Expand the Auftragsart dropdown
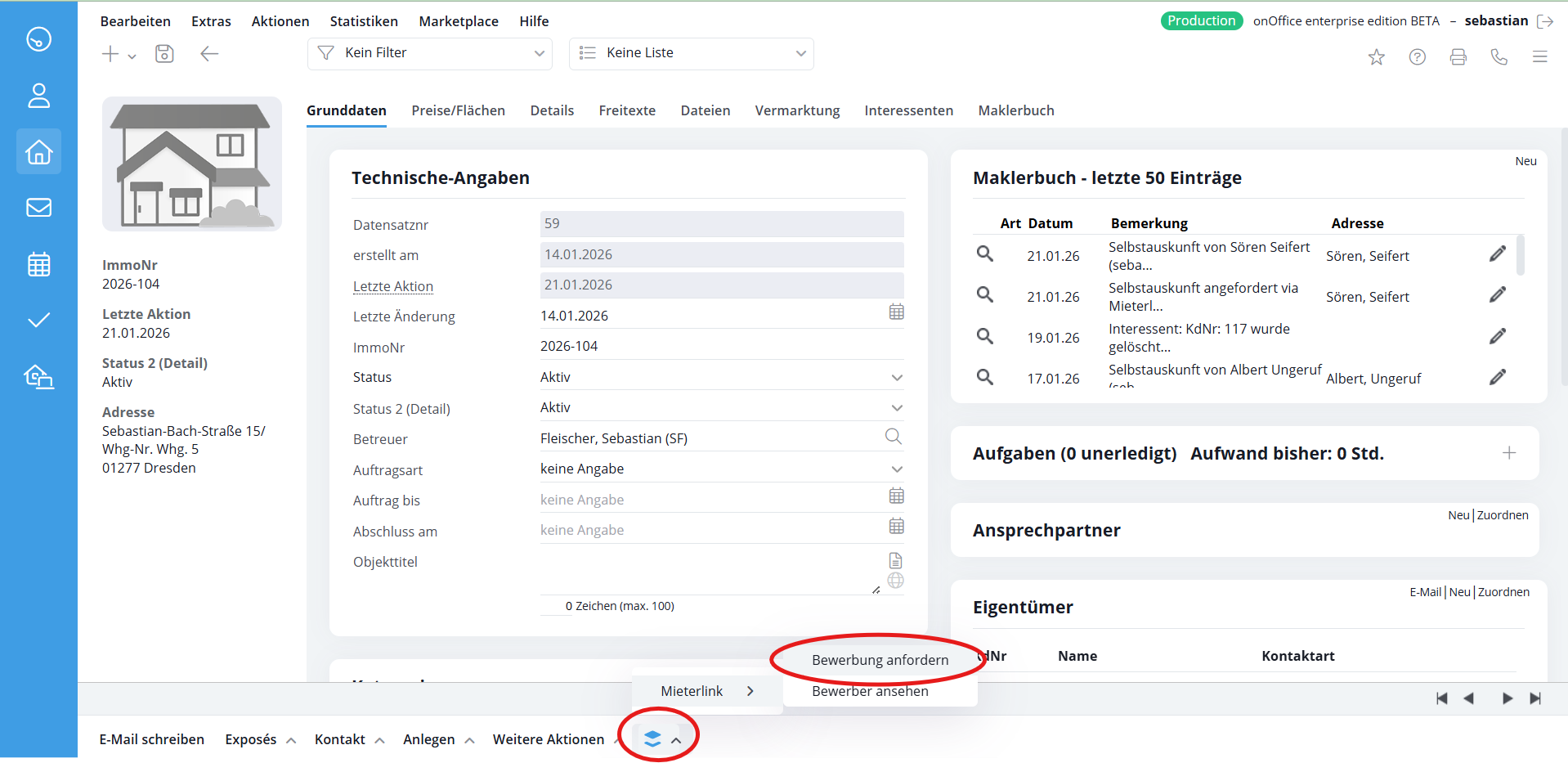 (896, 469)
